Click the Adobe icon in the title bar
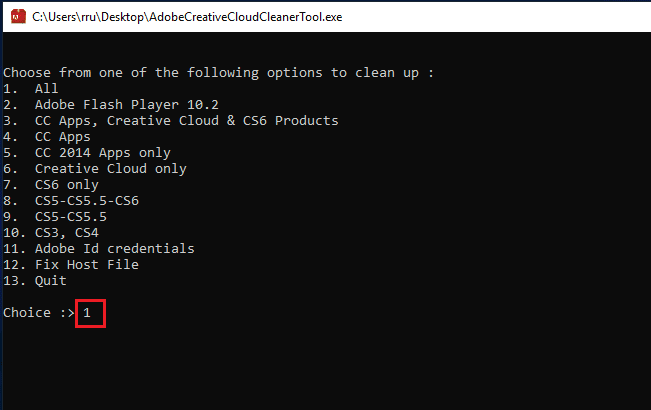The height and width of the screenshot is (410, 651). click(16, 15)
